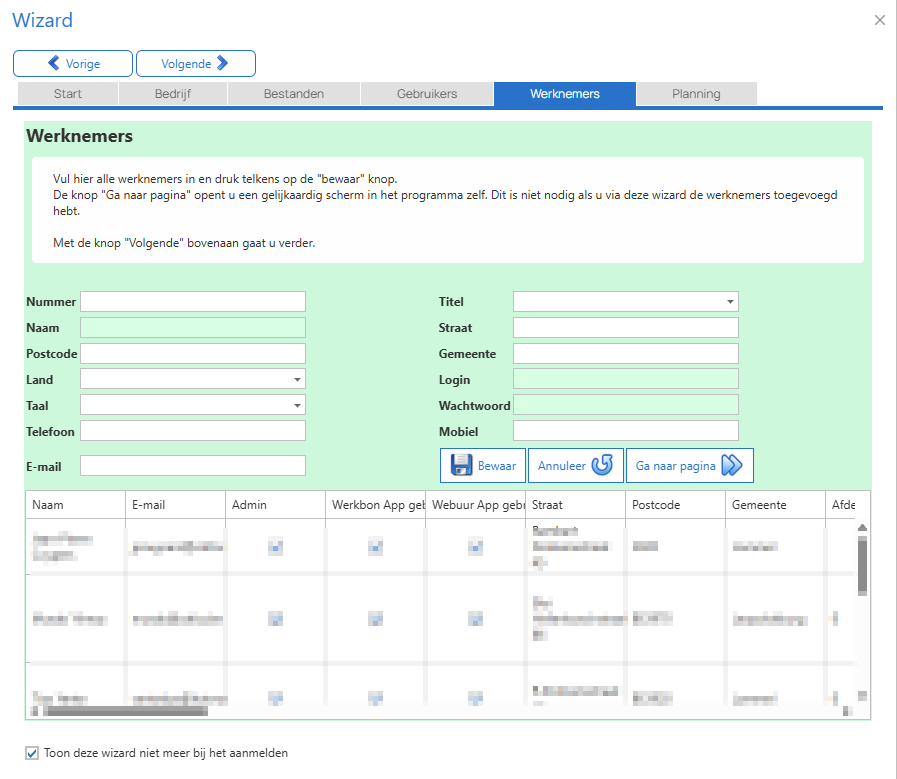Focus the Postcode input field
897x779 pixels.
[x=193, y=353]
